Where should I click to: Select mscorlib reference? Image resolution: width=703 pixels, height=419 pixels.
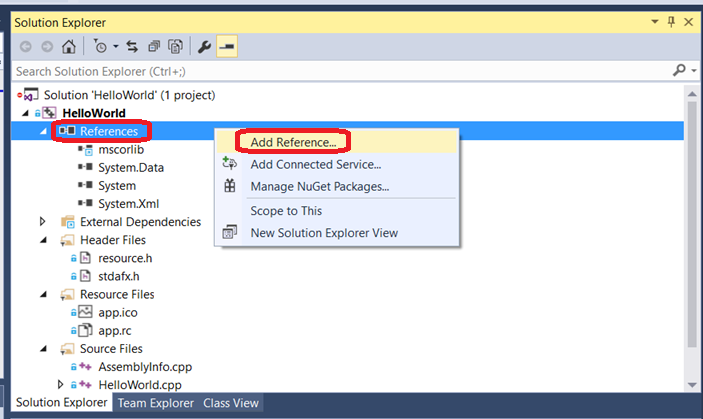click(x=121, y=149)
